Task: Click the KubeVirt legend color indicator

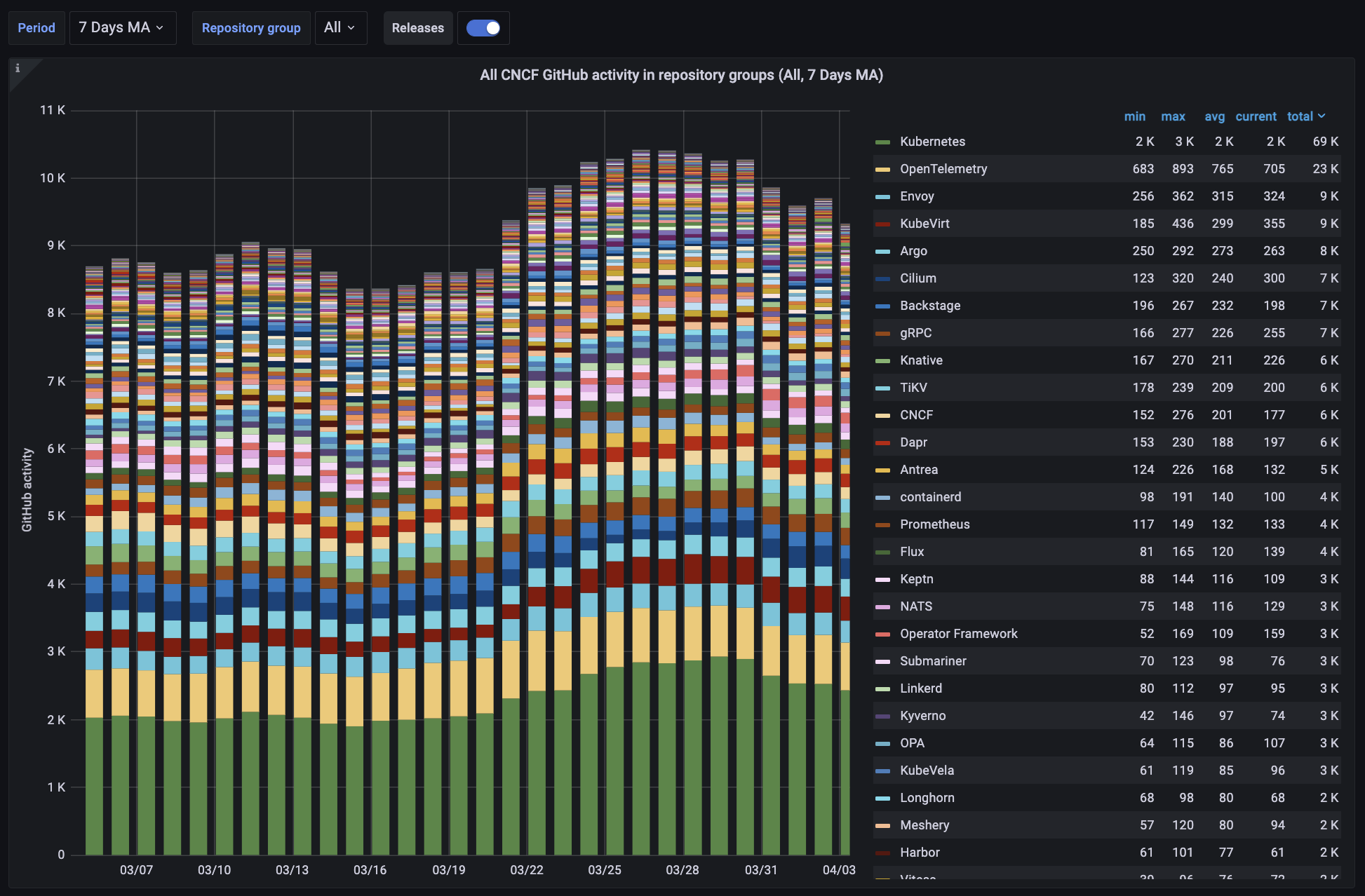Action: pyautogui.click(x=882, y=224)
